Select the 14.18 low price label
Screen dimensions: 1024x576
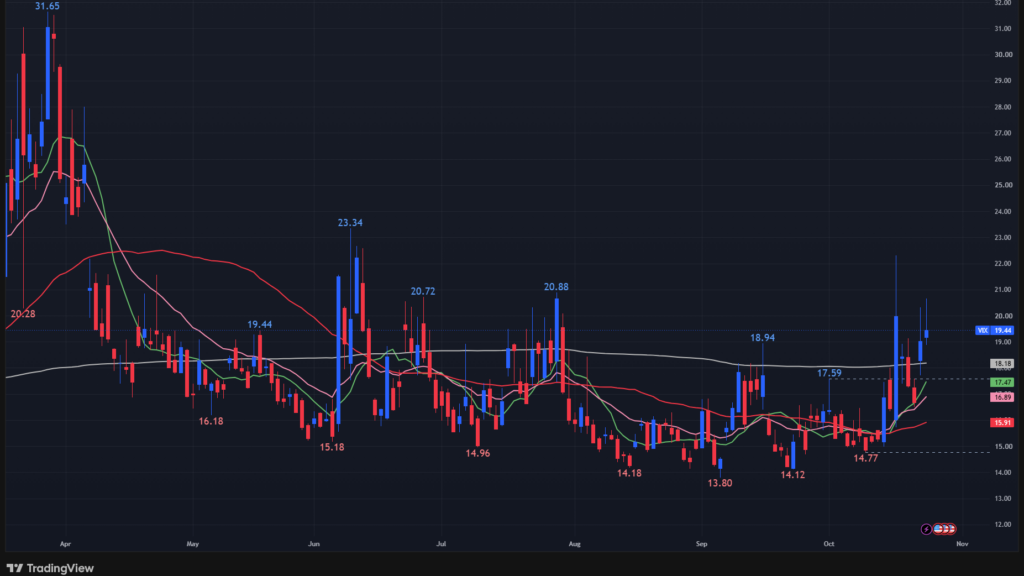[629, 473]
